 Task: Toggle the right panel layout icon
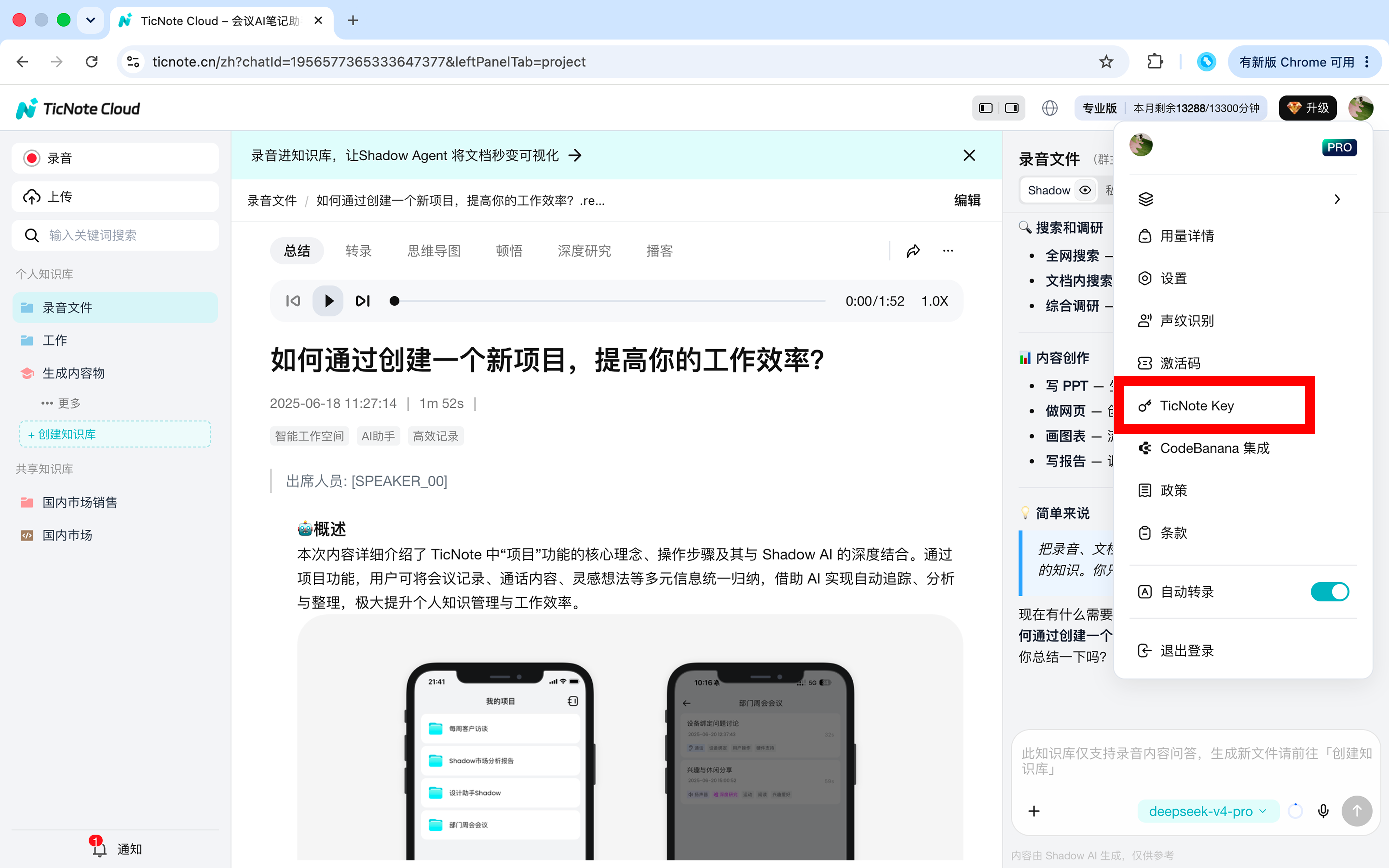[x=1012, y=108]
